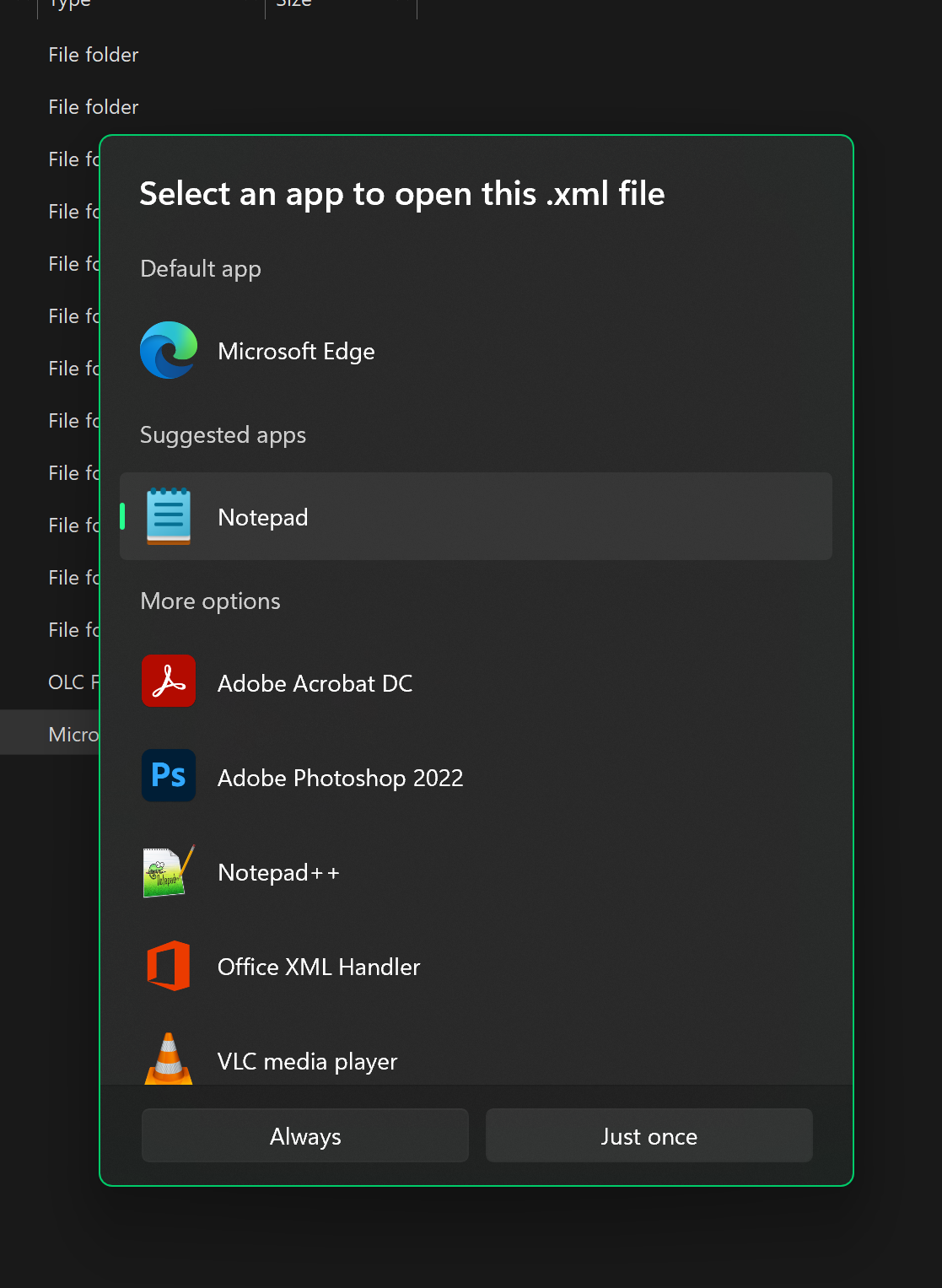Select the second File folder row
Viewport: 942px width, 1288px height.
tap(93, 107)
